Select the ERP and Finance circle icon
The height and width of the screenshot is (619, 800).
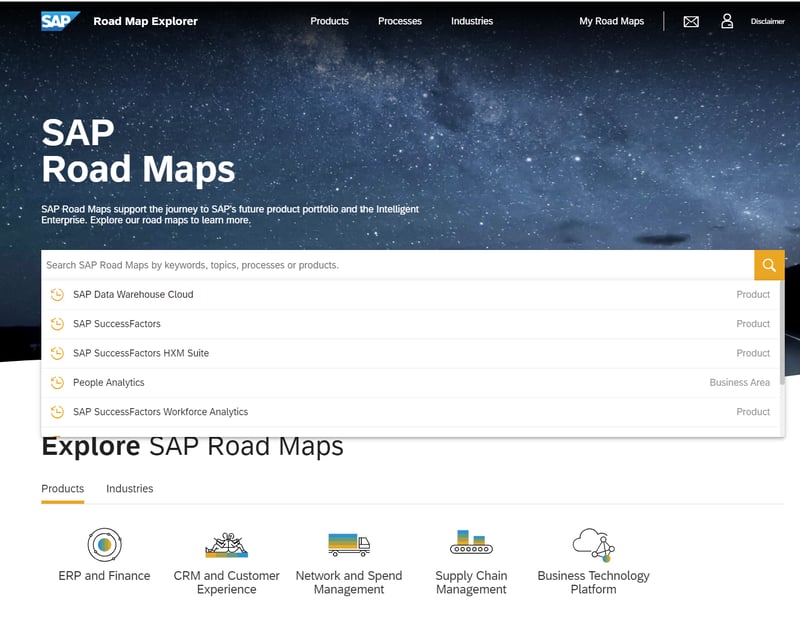point(104,544)
